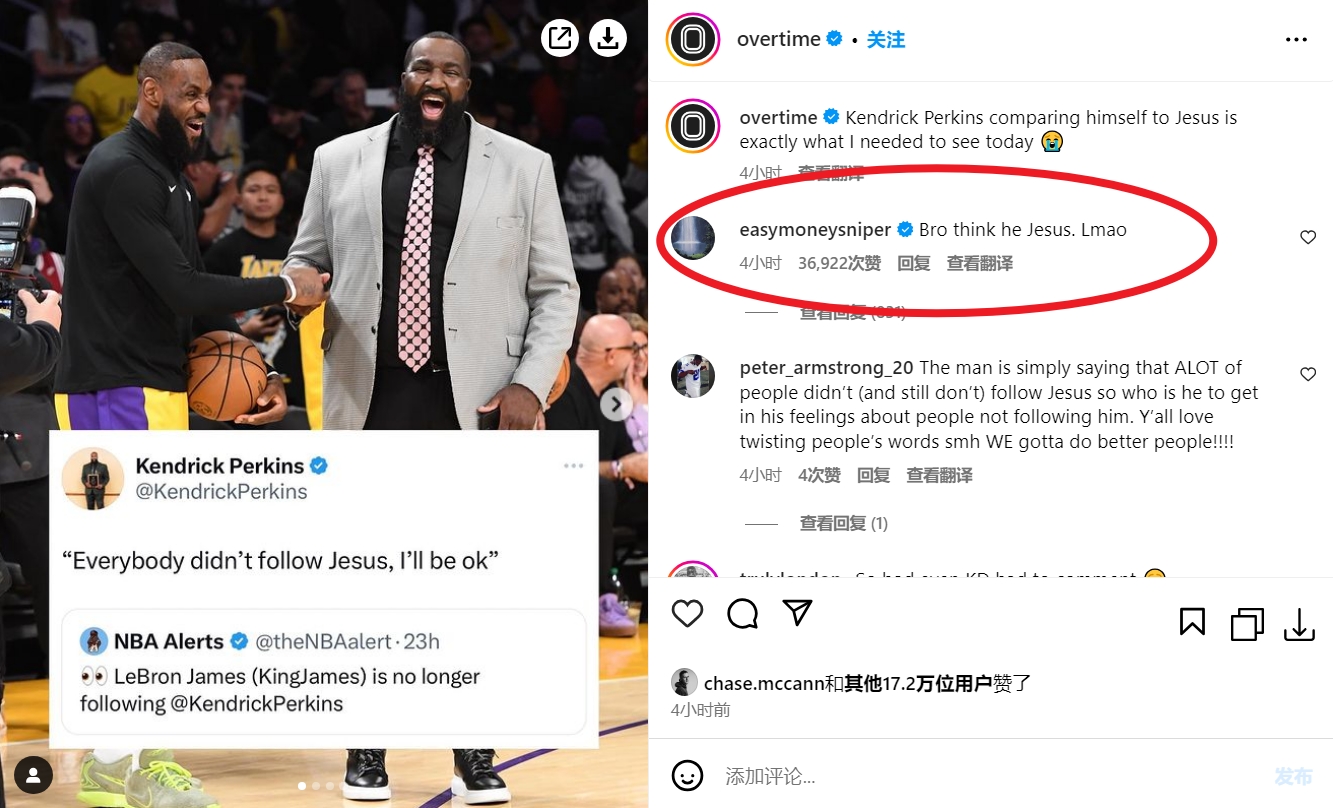Image resolution: width=1333 pixels, height=808 pixels.
Task: Download post using bottom-right arrow icon
Action: [1299, 623]
